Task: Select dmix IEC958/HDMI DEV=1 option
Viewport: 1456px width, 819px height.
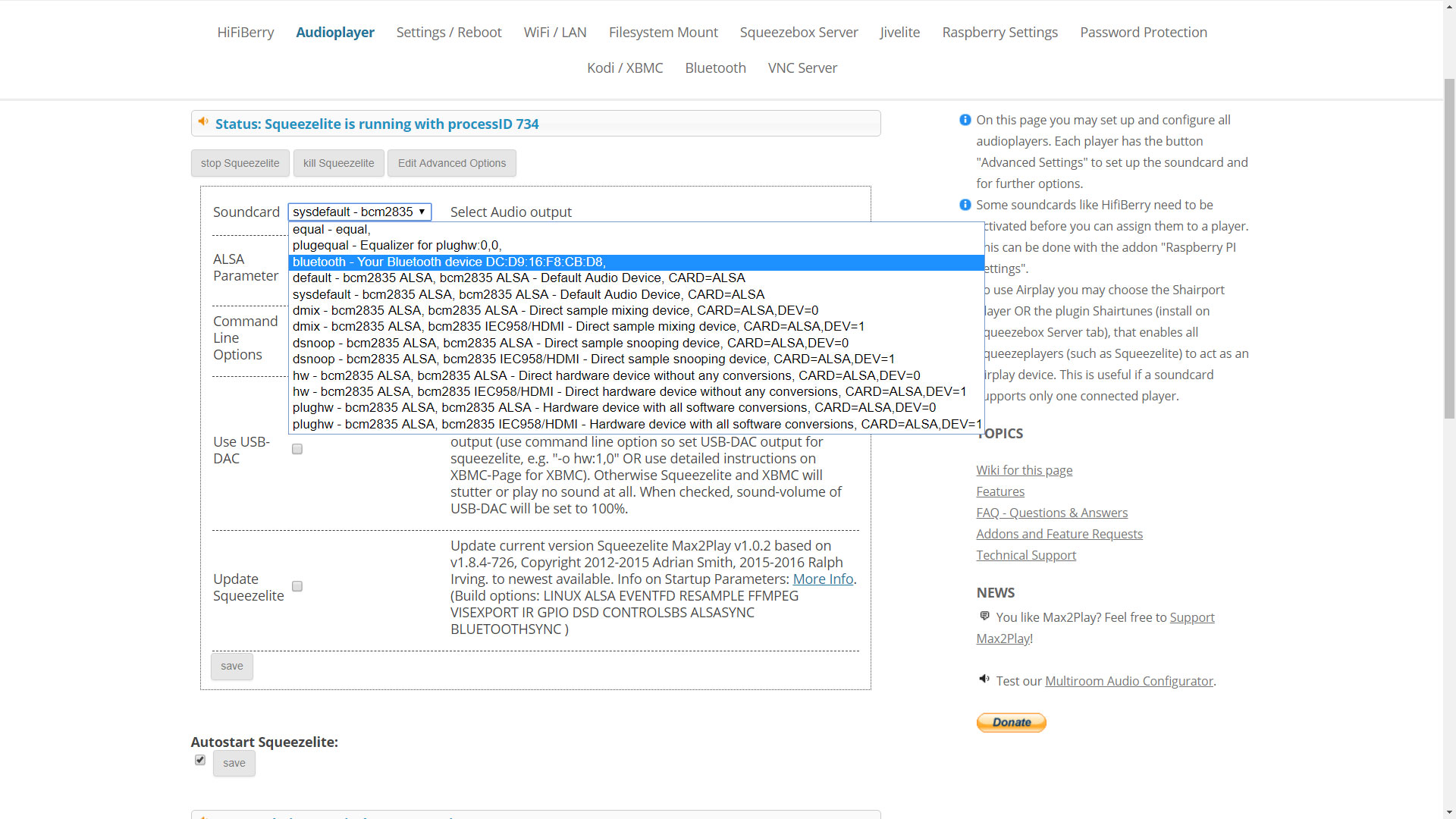Action: coord(636,327)
